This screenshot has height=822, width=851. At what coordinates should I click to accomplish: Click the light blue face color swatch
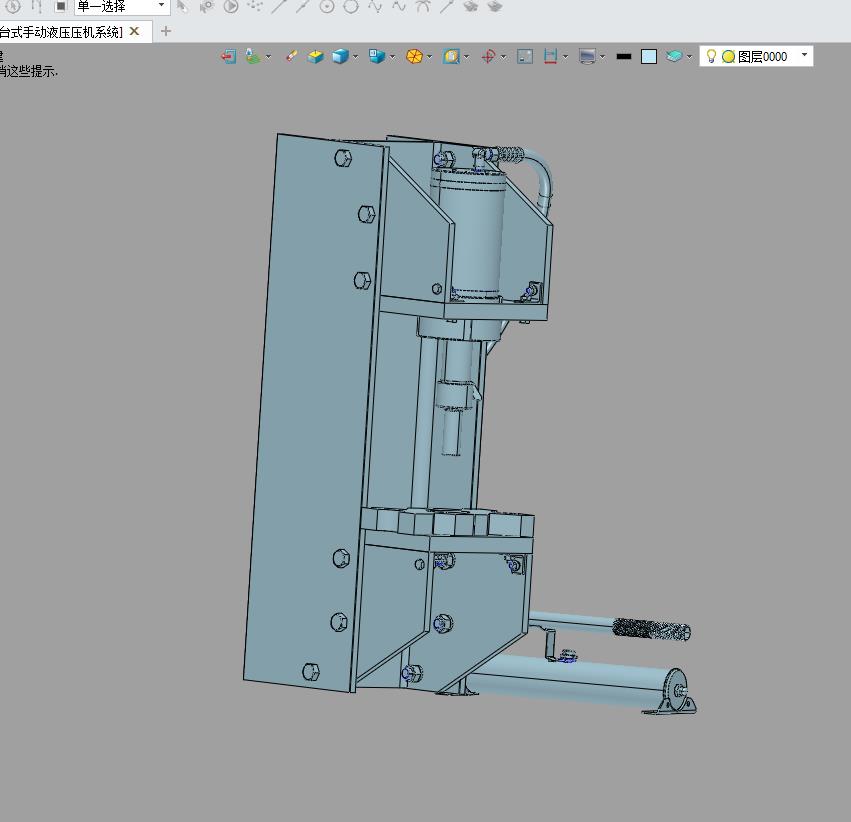tap(649, 56)
